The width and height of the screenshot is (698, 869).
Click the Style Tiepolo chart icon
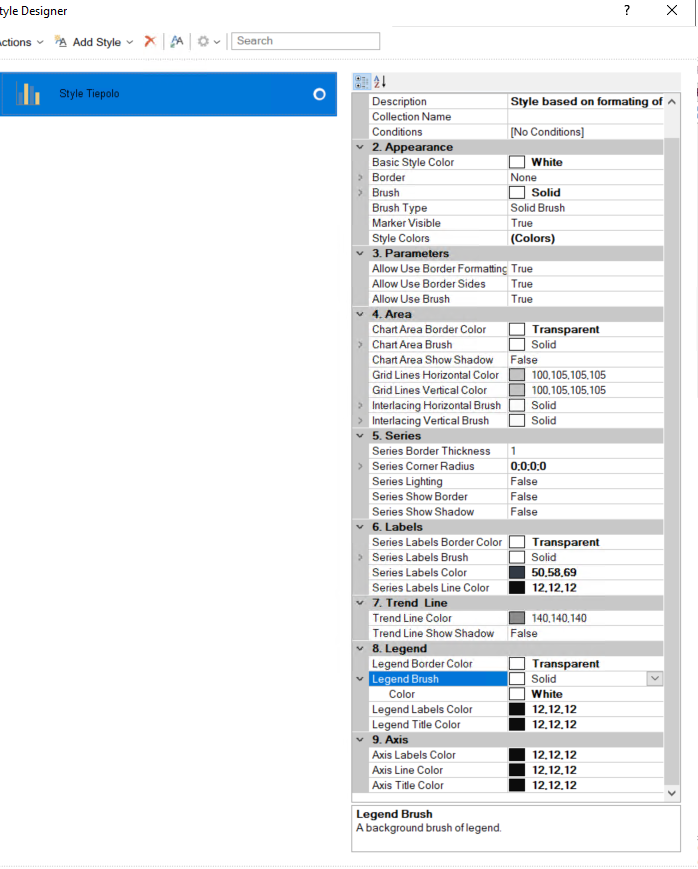tap(28, 94)
